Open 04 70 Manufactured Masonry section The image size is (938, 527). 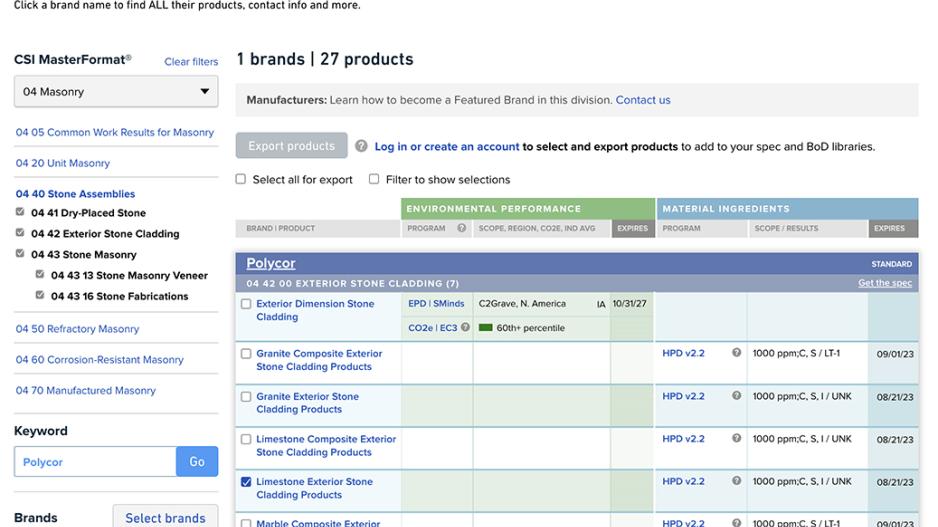86,391
